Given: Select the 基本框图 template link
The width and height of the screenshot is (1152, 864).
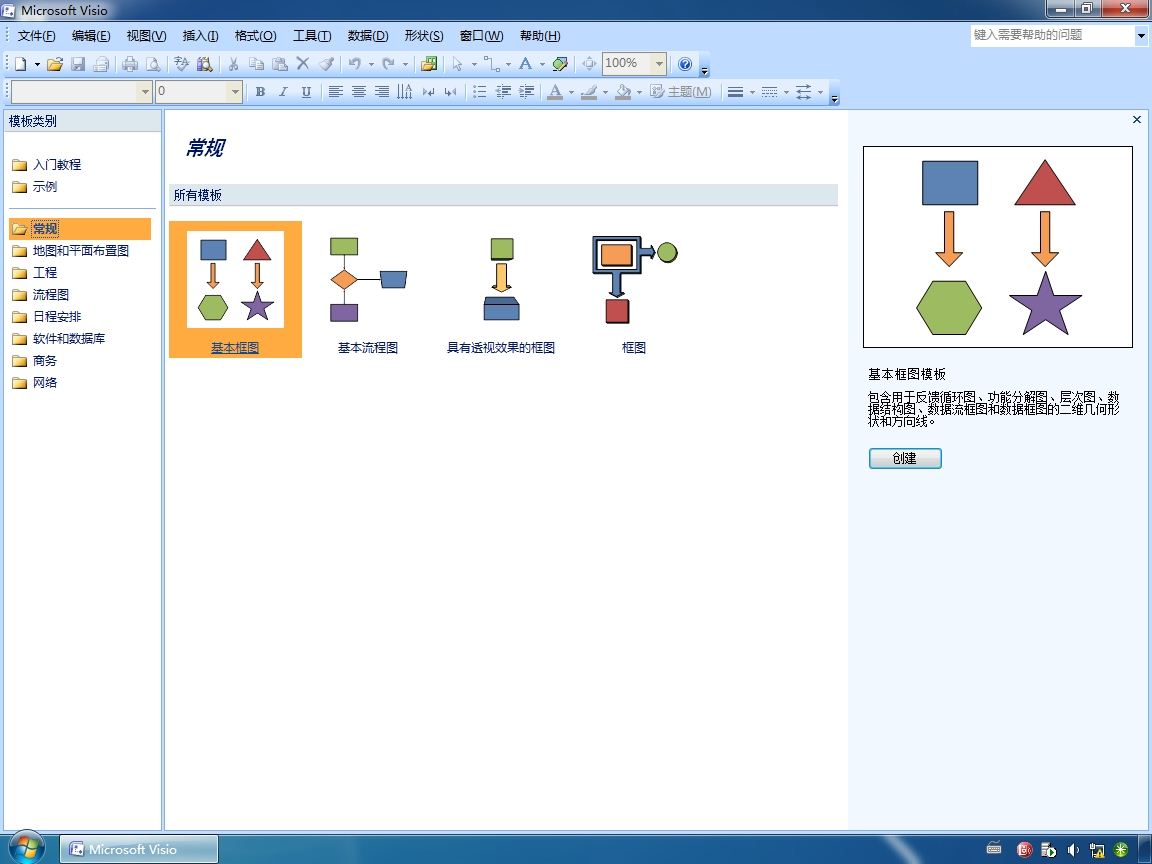Looking at the screenshot, I should [x=235, y=348].
